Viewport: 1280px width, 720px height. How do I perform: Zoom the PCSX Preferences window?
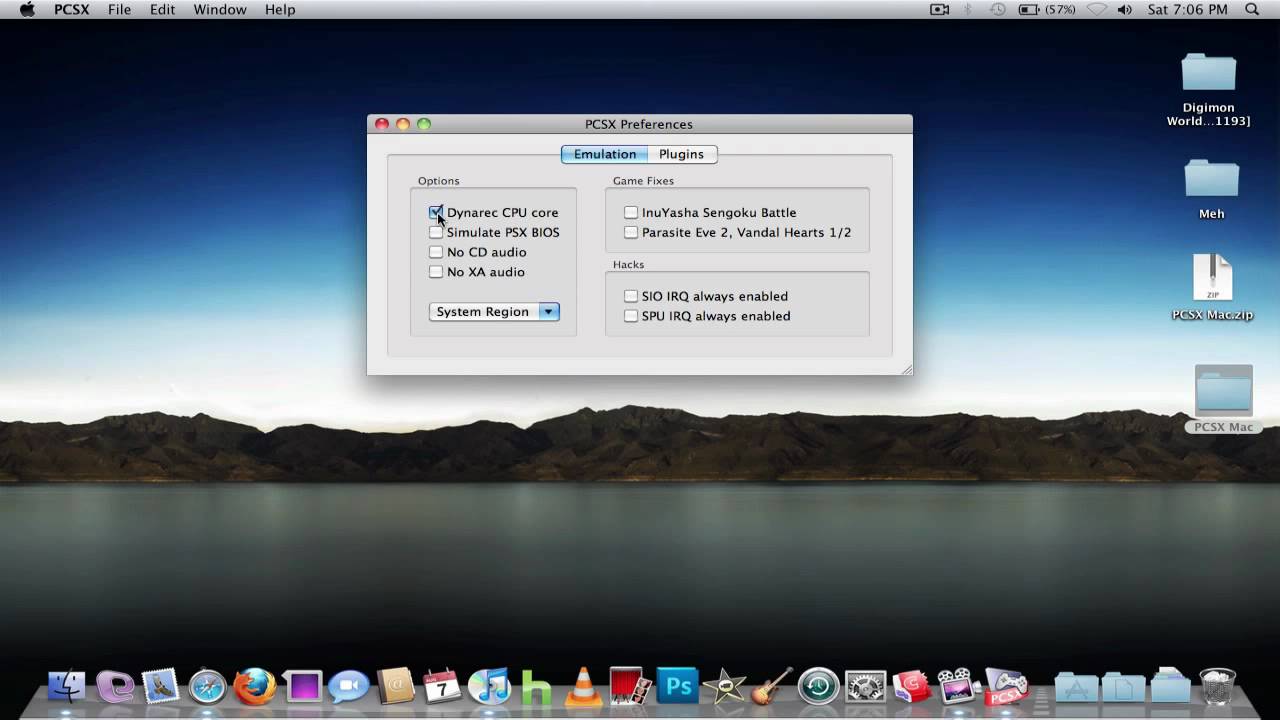[424, 124]
